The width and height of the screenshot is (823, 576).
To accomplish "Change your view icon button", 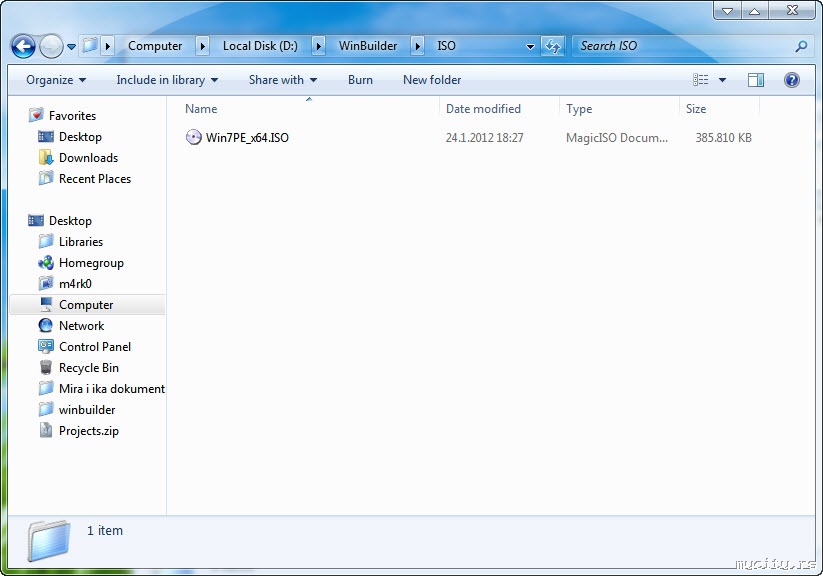I will point(701,80).
